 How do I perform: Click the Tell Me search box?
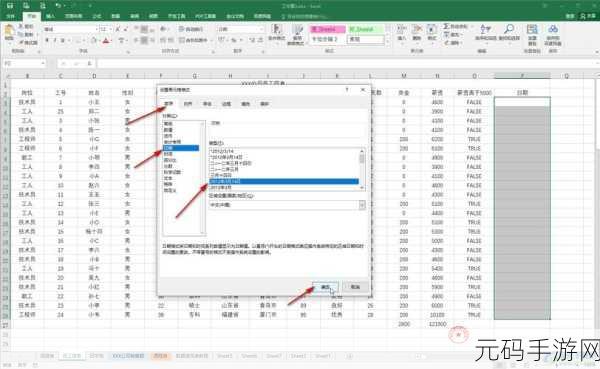tap(306, 16)
